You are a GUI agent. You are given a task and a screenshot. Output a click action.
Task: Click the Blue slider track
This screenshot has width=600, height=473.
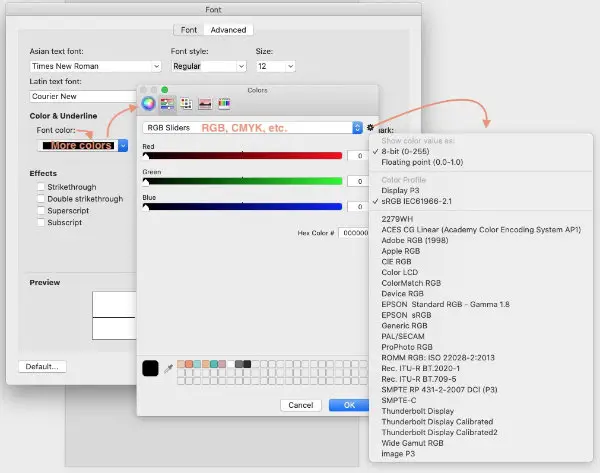point(242,207)
